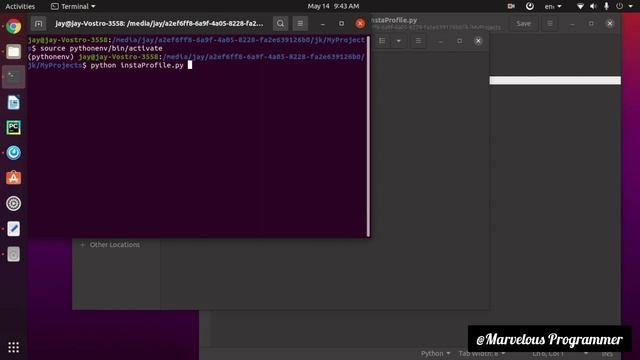Open the Files window hamburger menu

click(x=418, y=41)
